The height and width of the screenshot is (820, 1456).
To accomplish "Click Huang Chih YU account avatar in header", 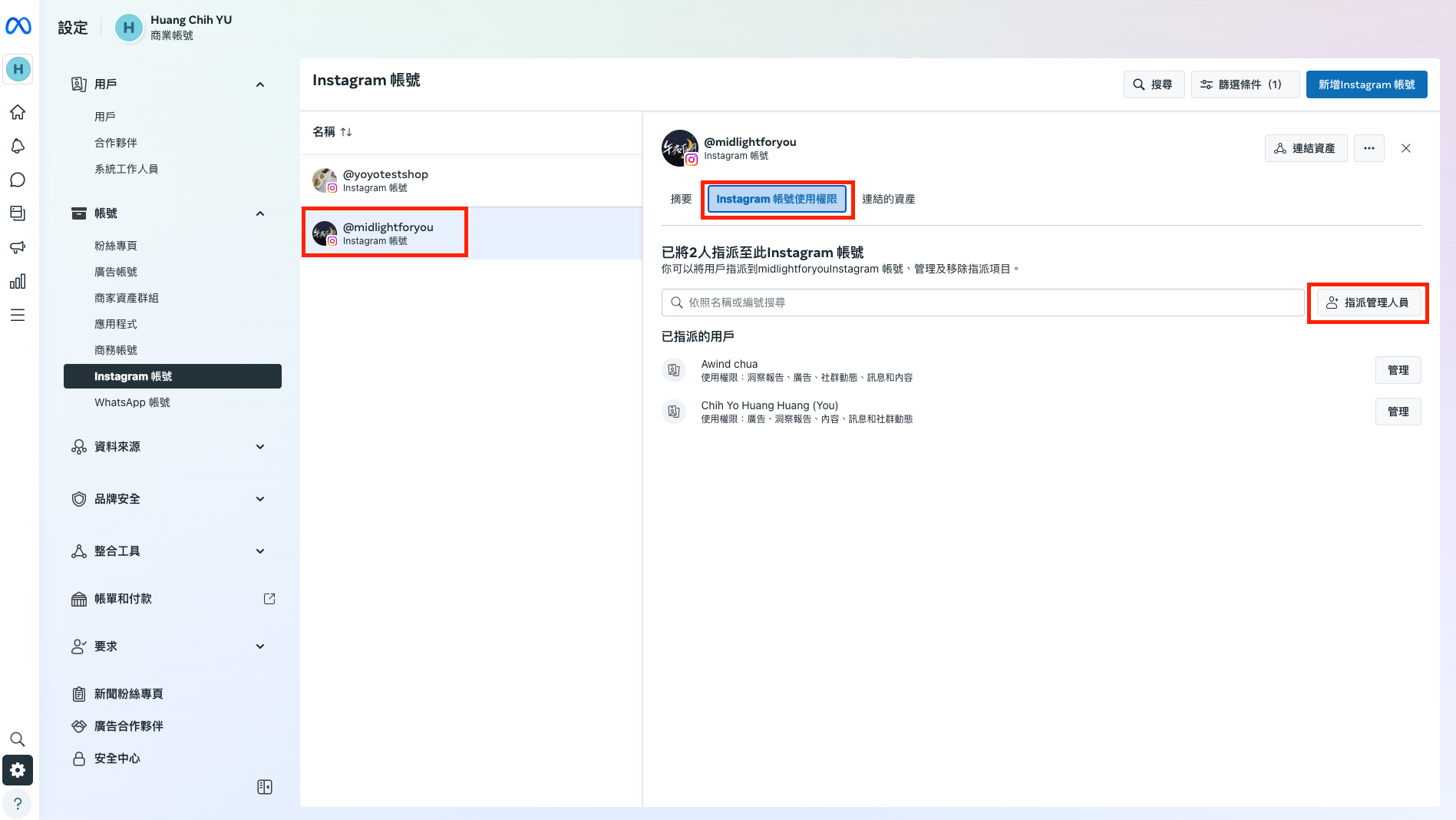I will tap(129, 28).
